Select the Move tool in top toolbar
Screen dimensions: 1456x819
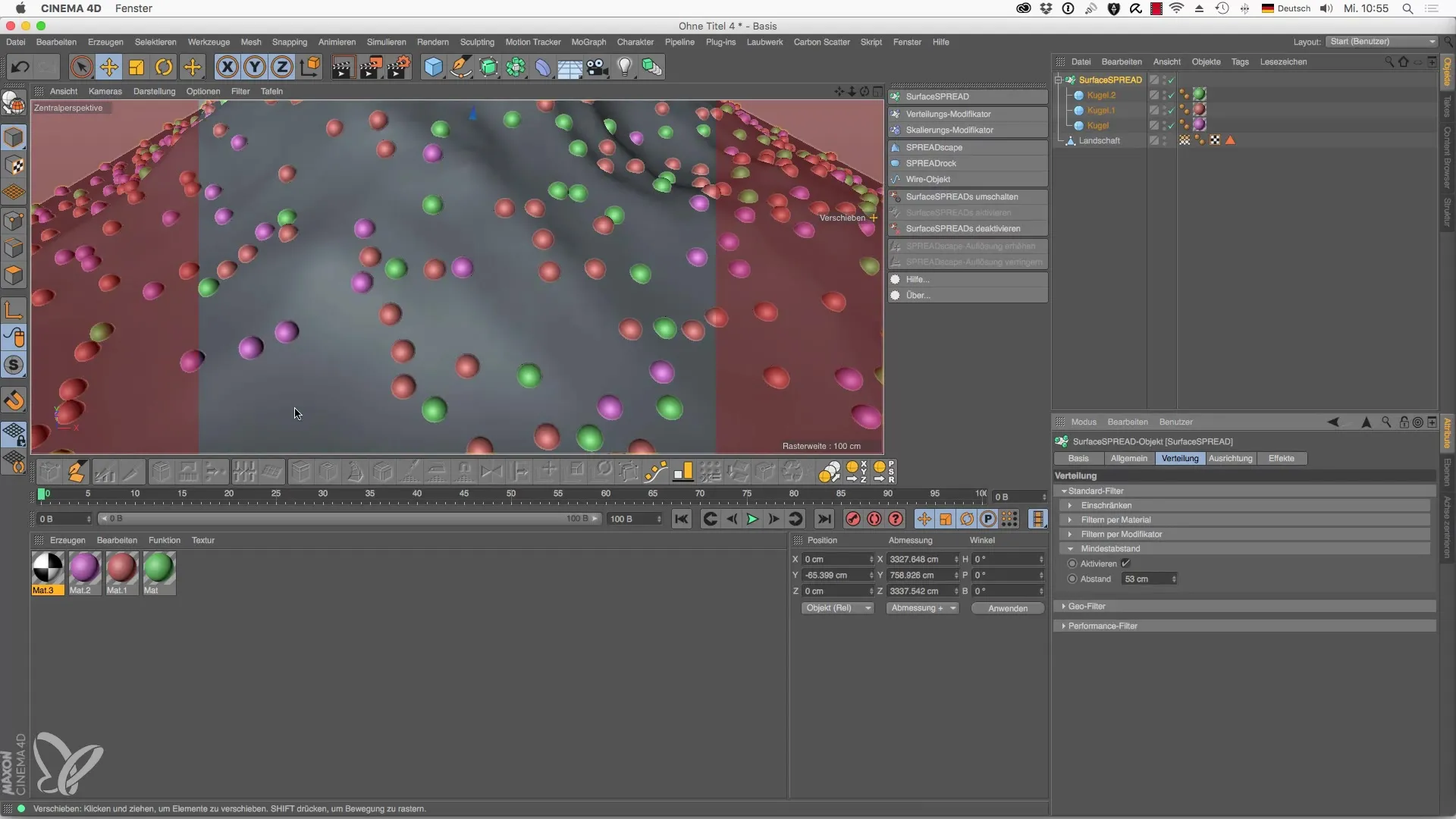108,67
